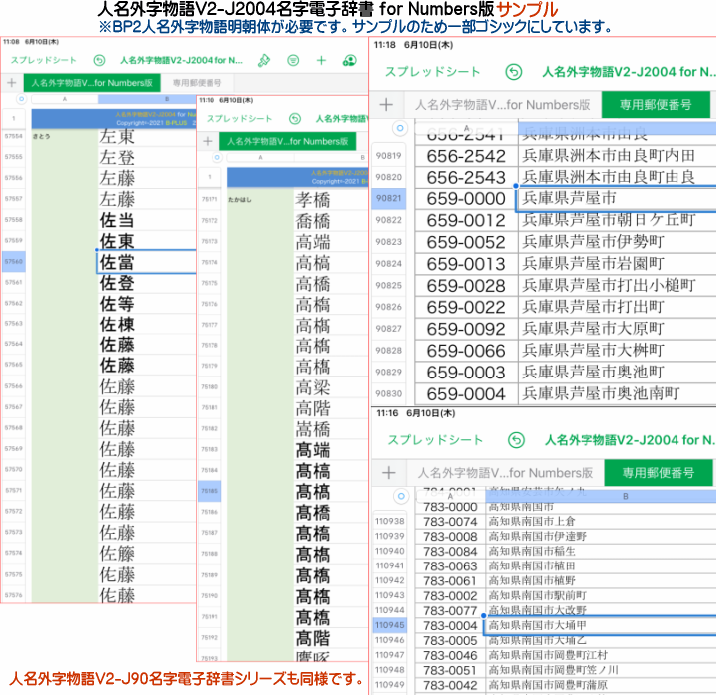This screenshot has width=716, height=695.
Task: Select the さとう reading cell
Action: point(64,136)
